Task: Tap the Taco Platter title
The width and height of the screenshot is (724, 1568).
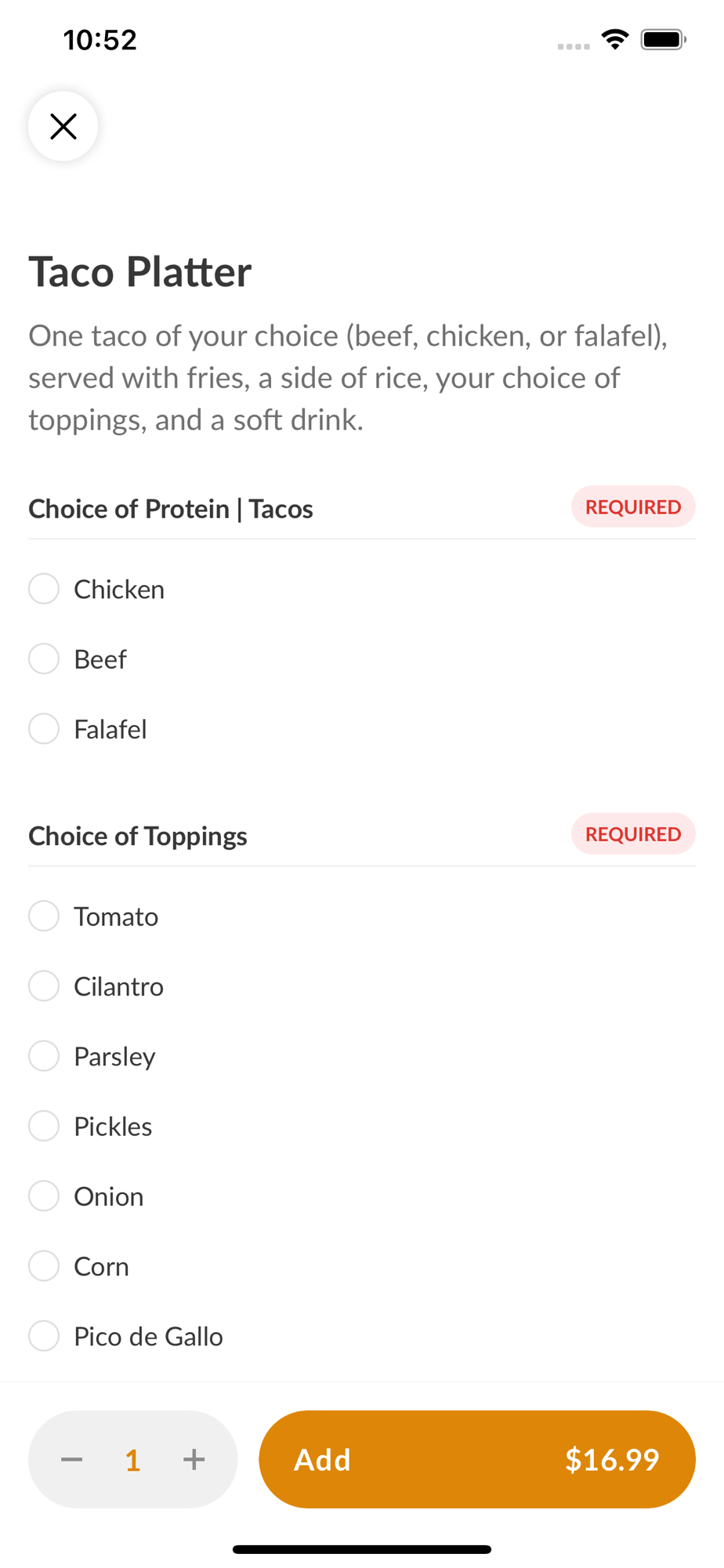Action: click(x=140, y=272)
